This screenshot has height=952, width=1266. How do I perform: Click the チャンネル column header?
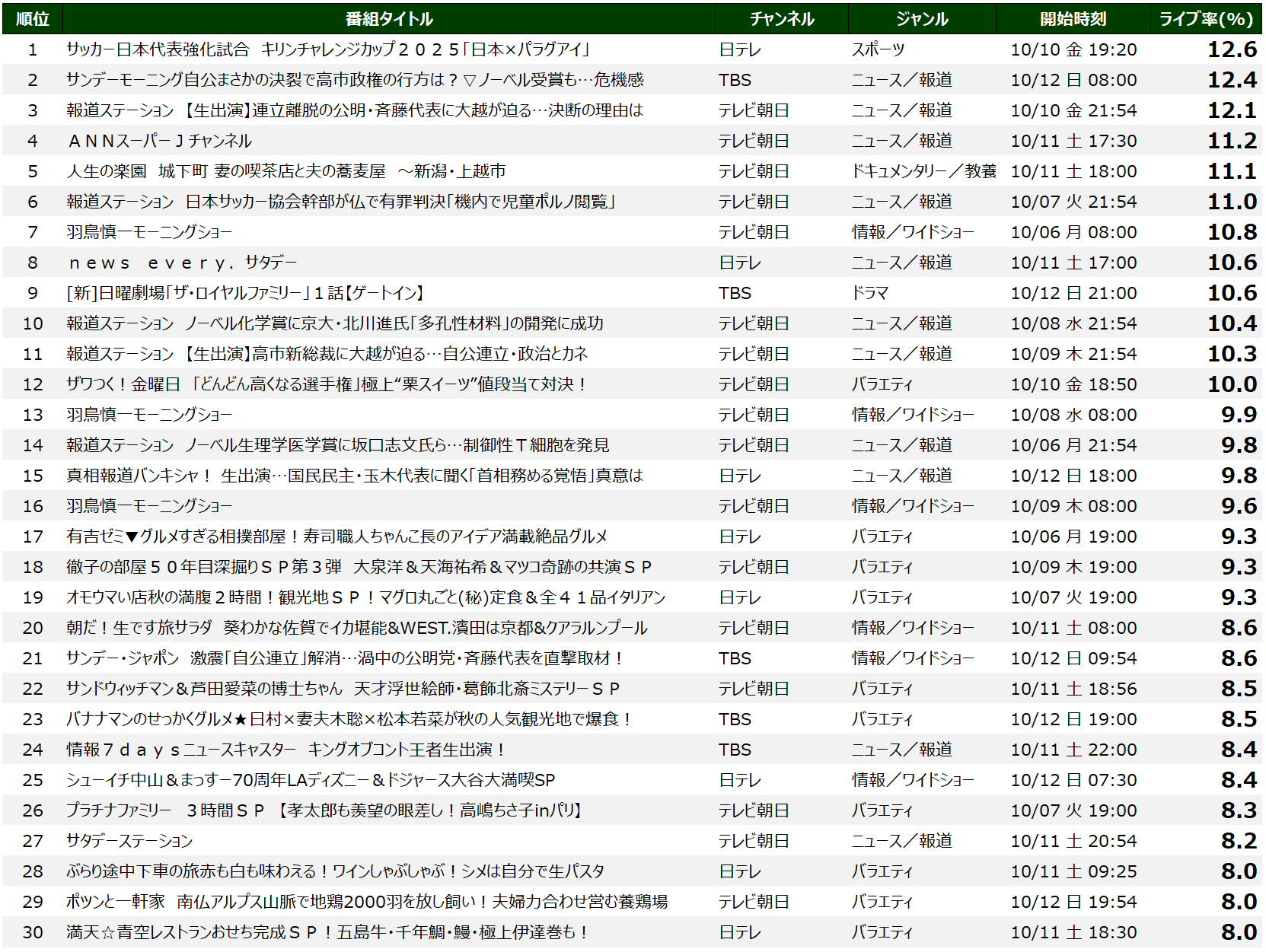click(x=781, y=19)
